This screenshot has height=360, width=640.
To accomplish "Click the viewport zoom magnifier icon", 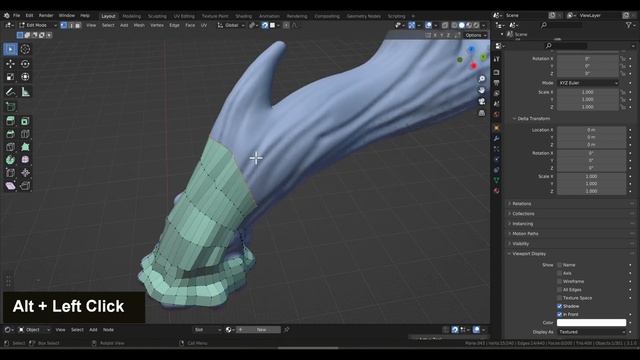I will [482, 79].
